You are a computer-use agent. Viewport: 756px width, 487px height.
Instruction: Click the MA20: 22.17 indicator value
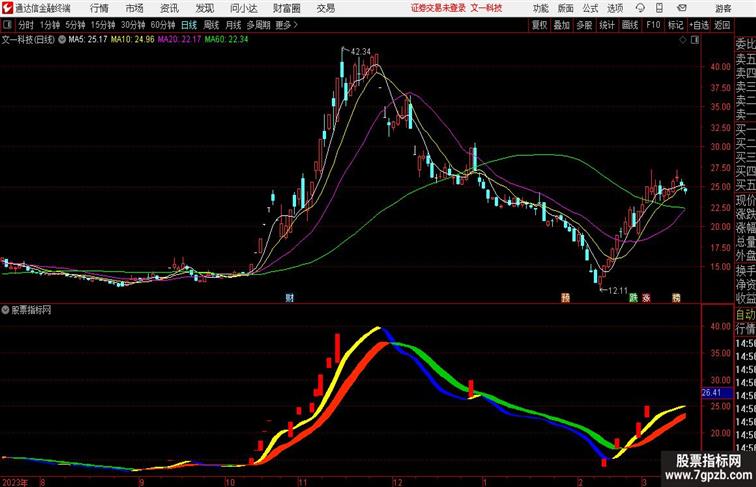(179, 40)
